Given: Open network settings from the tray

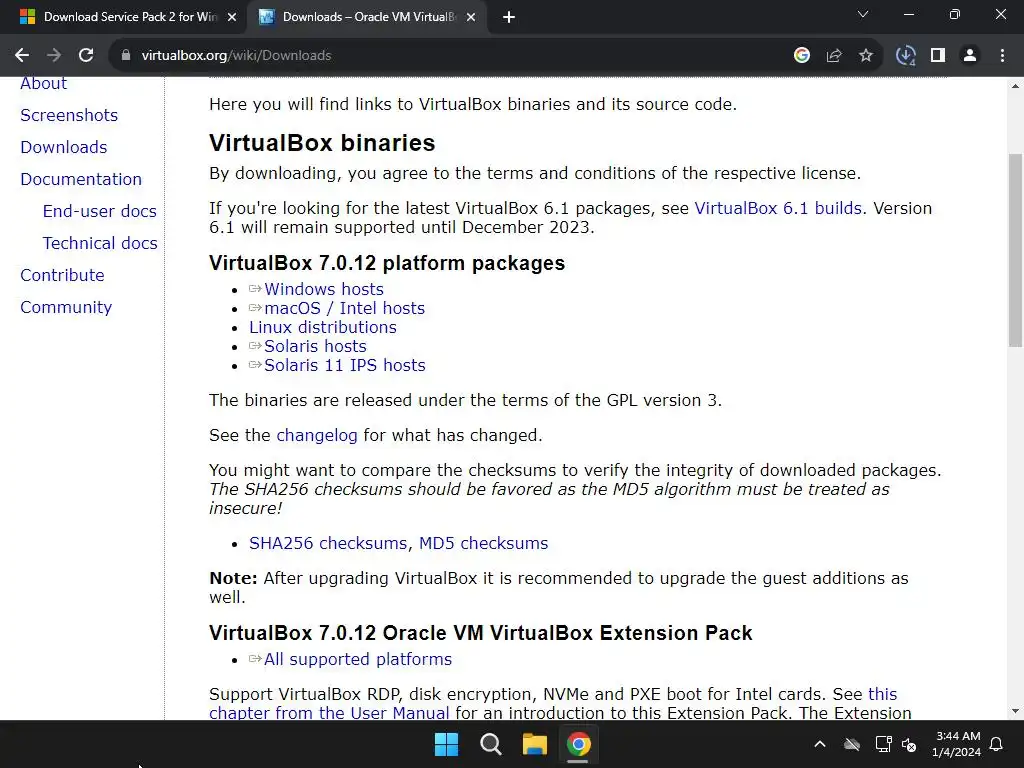Looking at the screenshot, I should (883, 744).
